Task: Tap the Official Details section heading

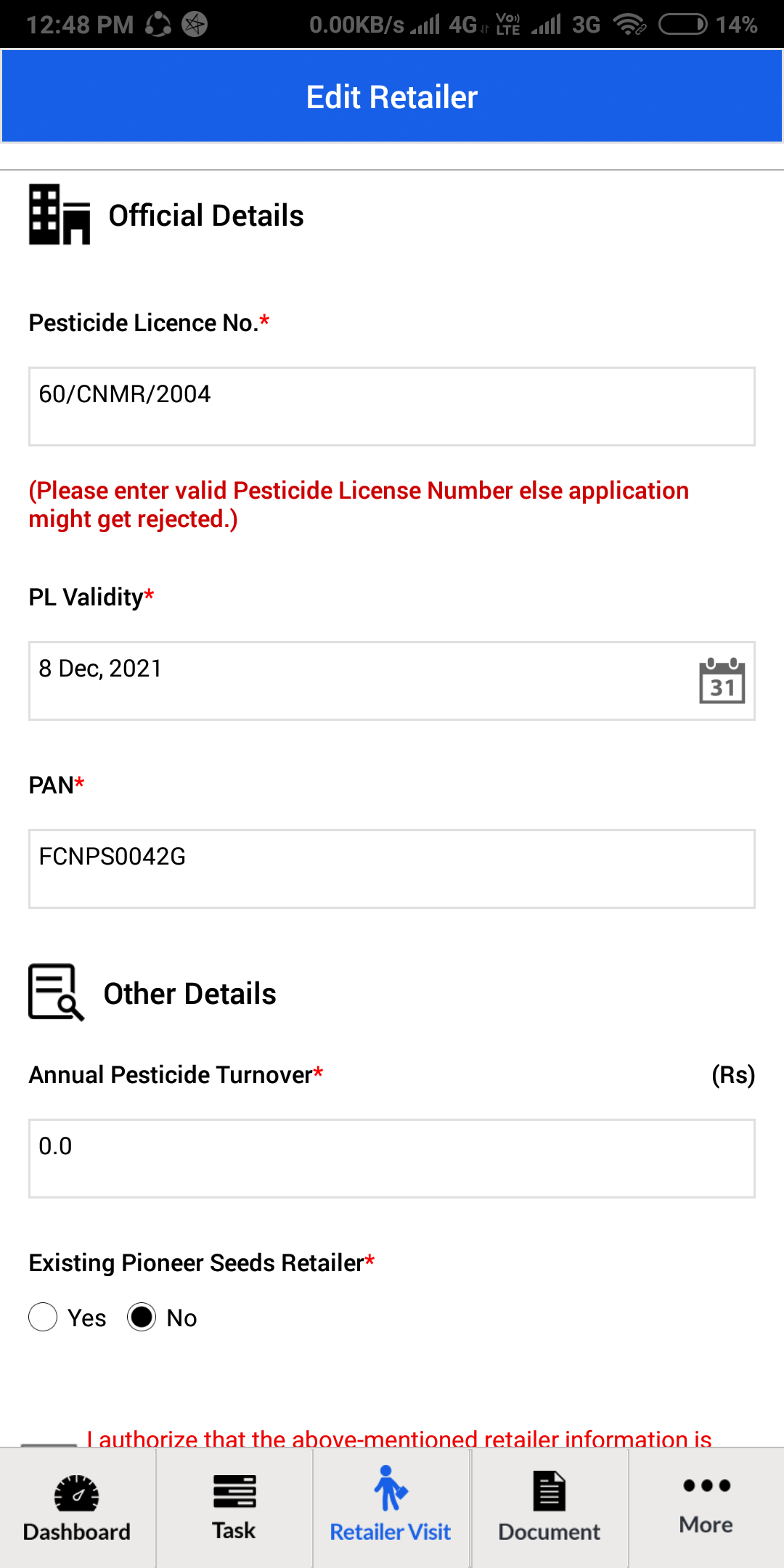Action: [206, 216]
